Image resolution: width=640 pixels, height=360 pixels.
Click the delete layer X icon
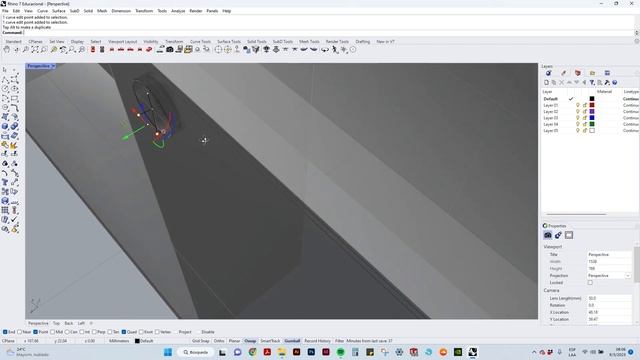(x=562, y=82)
